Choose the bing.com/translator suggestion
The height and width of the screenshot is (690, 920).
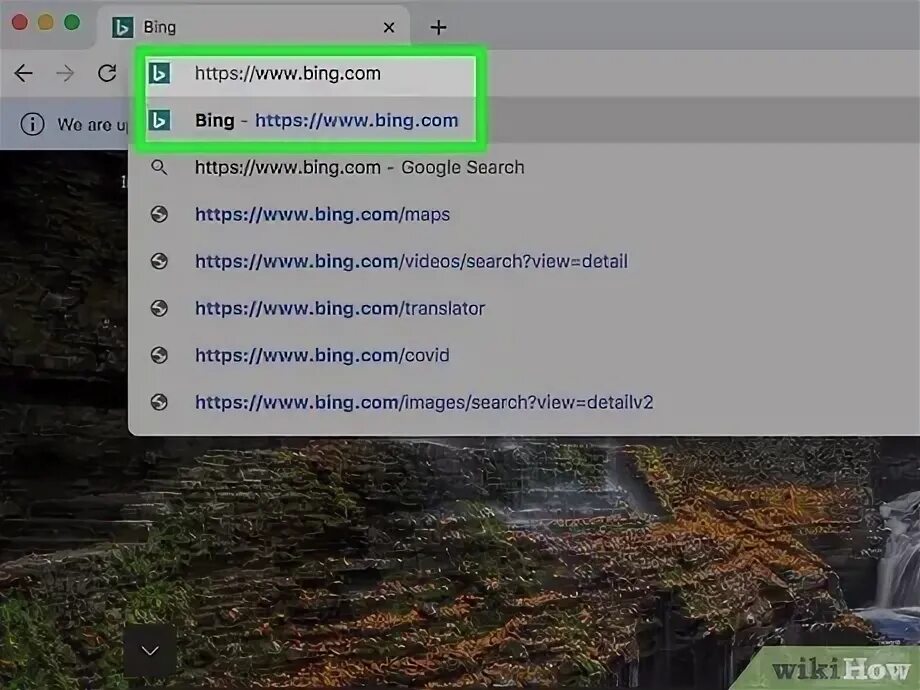coord(523,308)
